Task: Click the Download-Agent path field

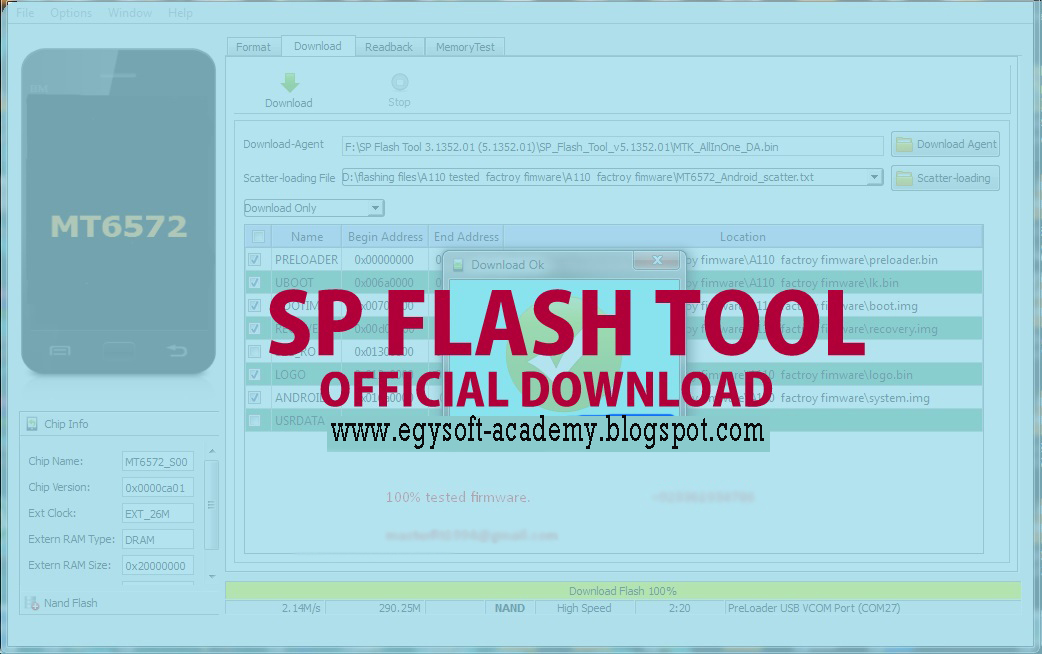Action: [x=612, y=146]
